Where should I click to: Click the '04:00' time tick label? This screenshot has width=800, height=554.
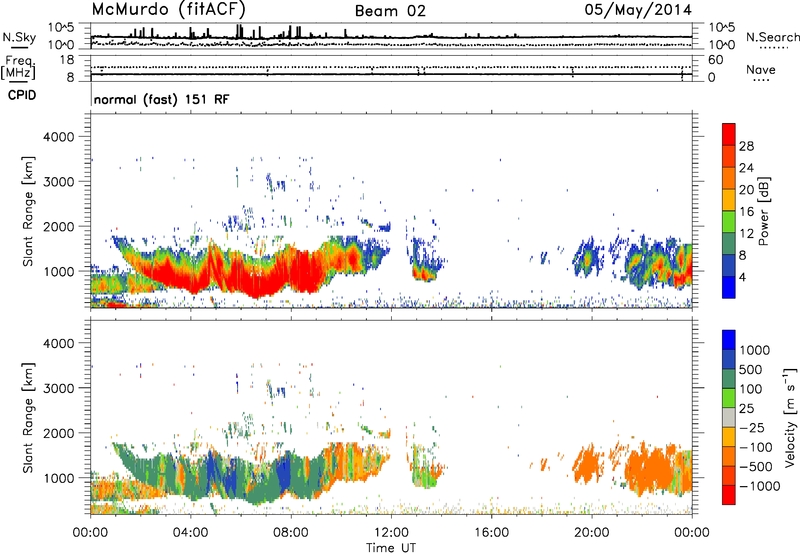point(191,533)
